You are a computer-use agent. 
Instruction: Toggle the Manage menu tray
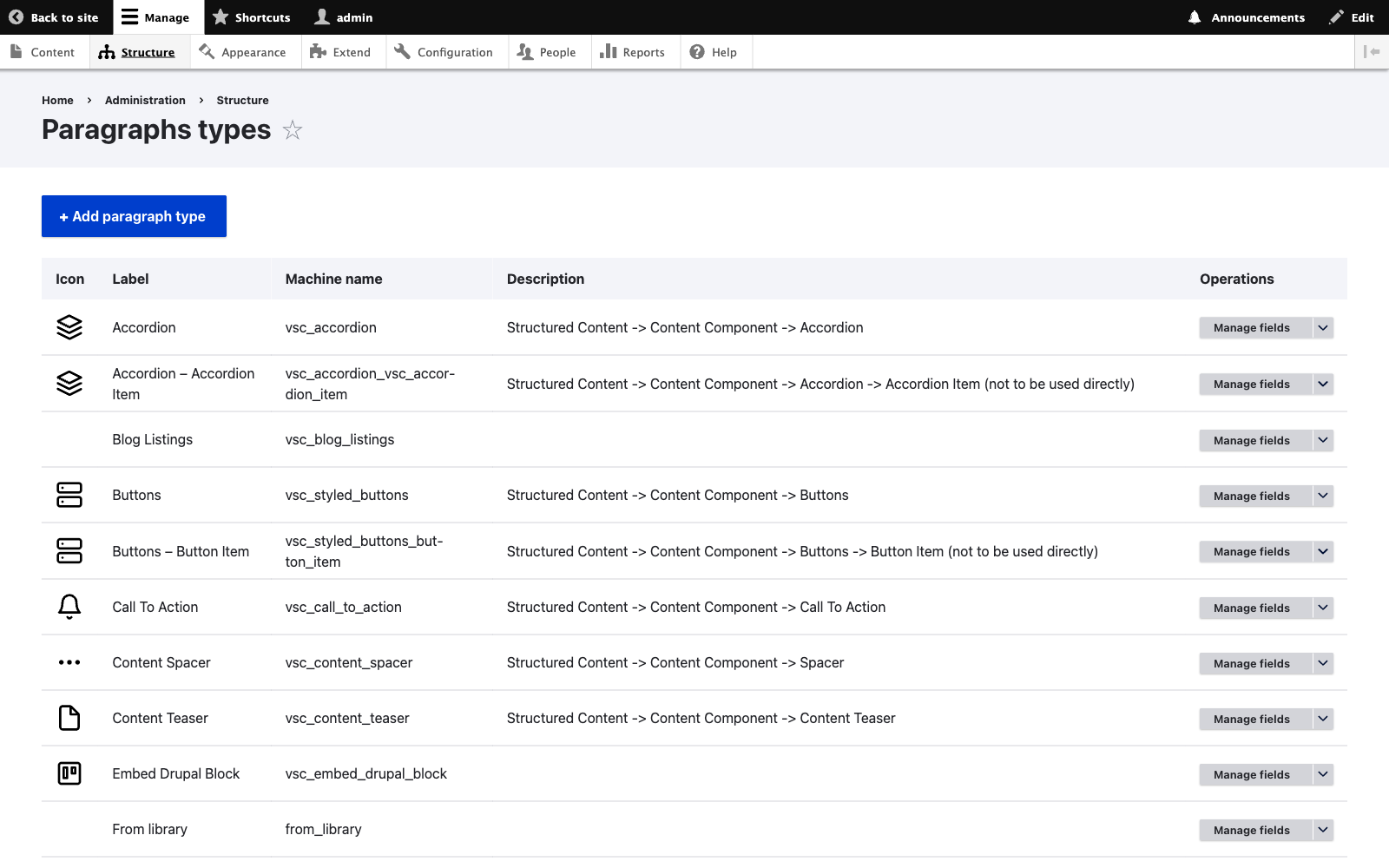pos(155,17)
